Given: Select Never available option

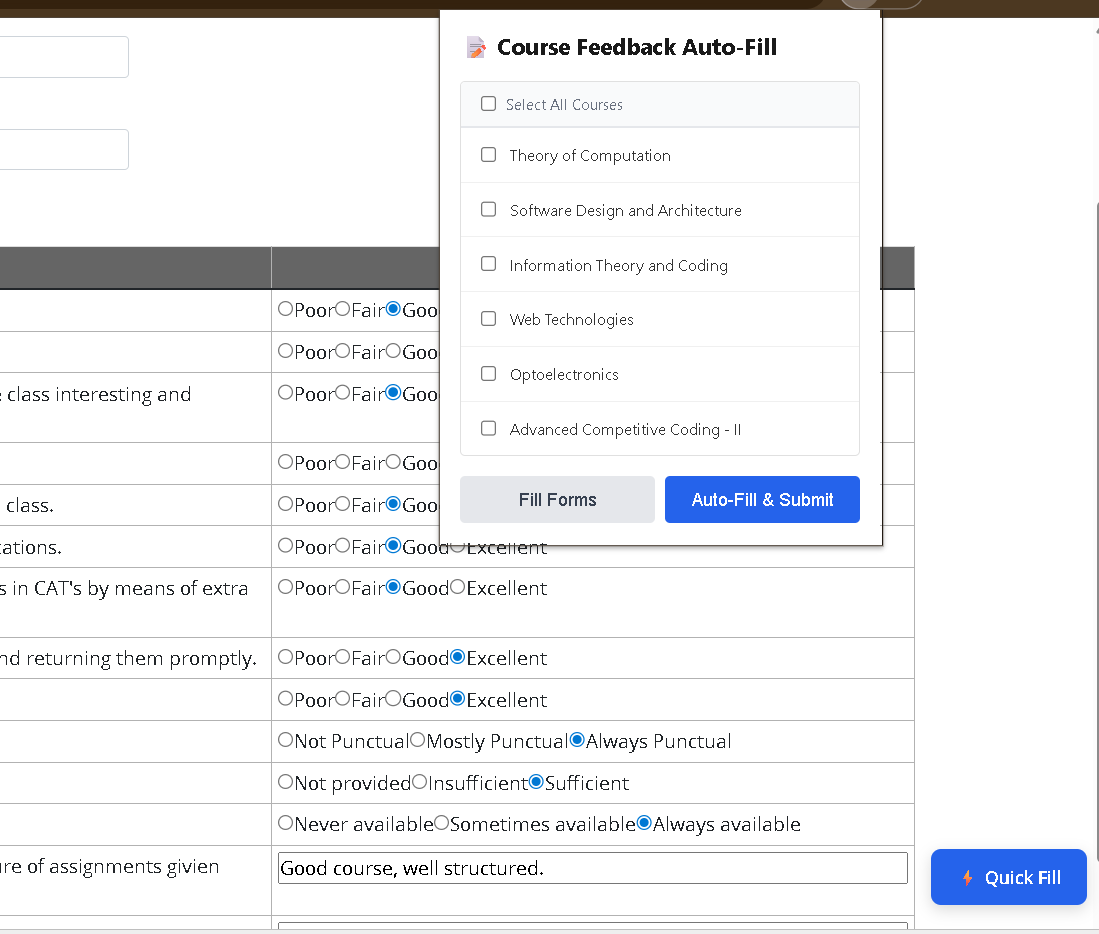Looking at the screenshot, I should [x=285, y=823].
